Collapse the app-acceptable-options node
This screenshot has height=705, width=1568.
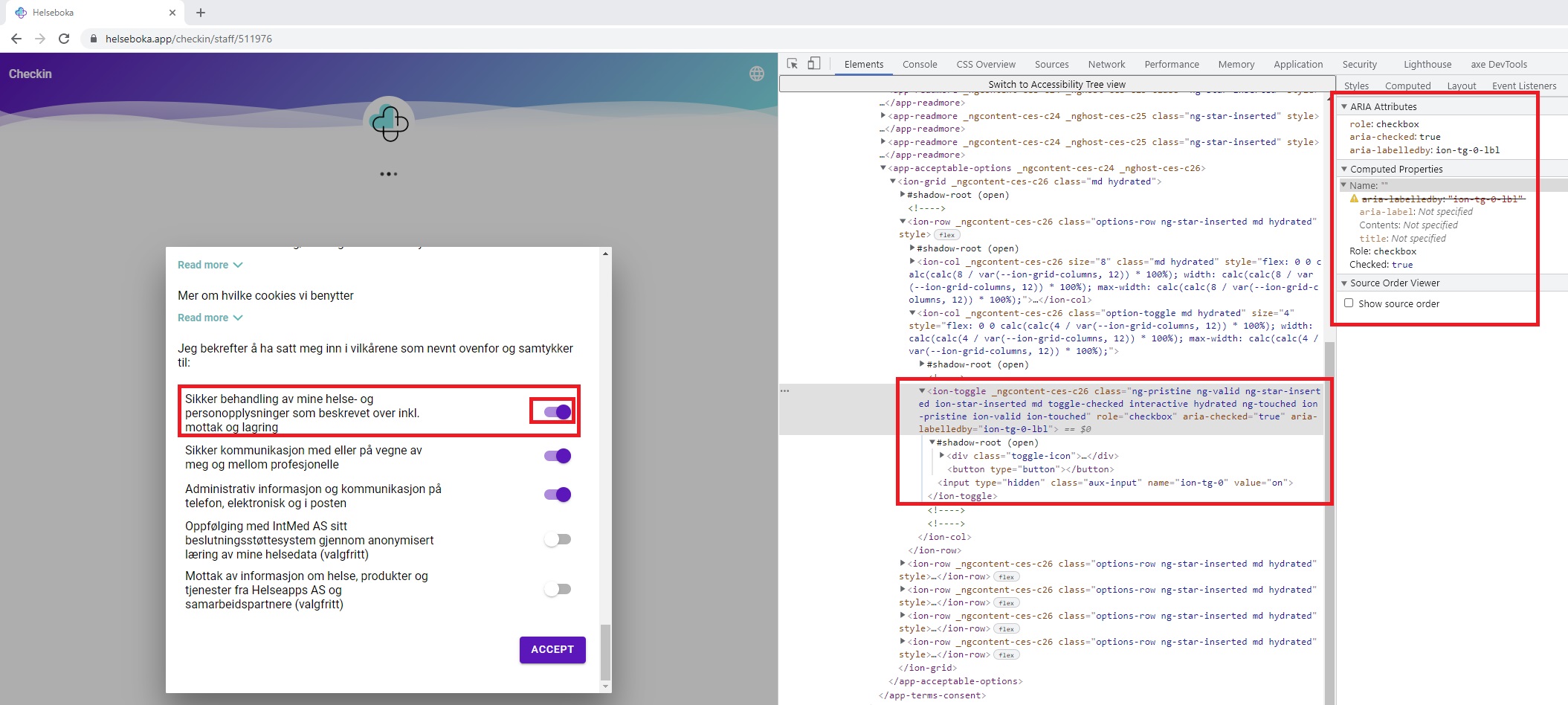[x=883, y=168]
